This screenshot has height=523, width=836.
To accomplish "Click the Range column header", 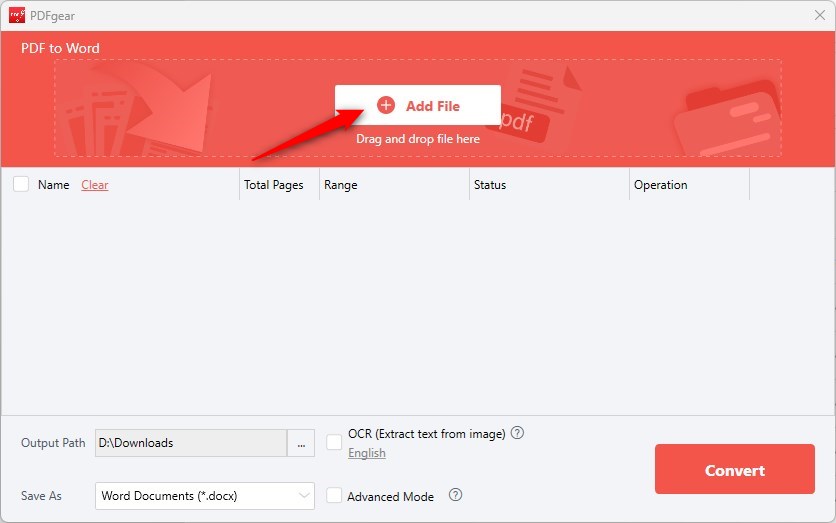I will 341,185.
